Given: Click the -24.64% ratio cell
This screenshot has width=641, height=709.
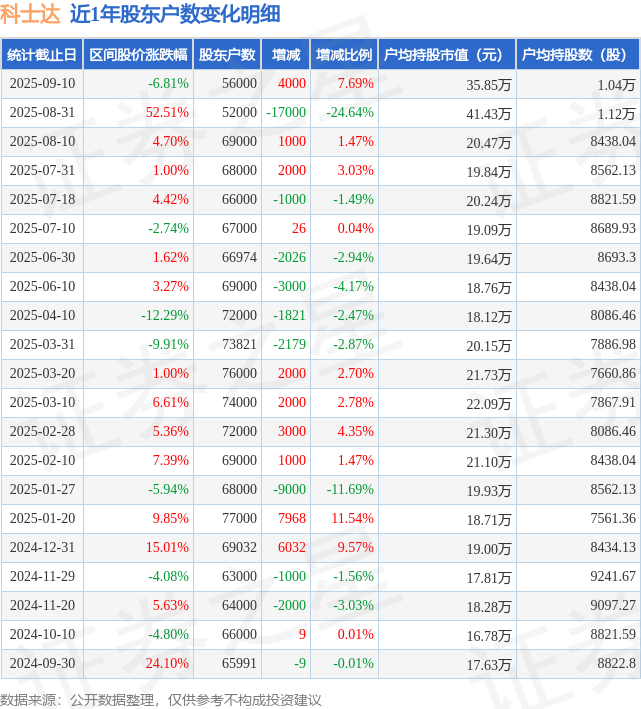Looking at the screenshot, I should tap(350, 113).
